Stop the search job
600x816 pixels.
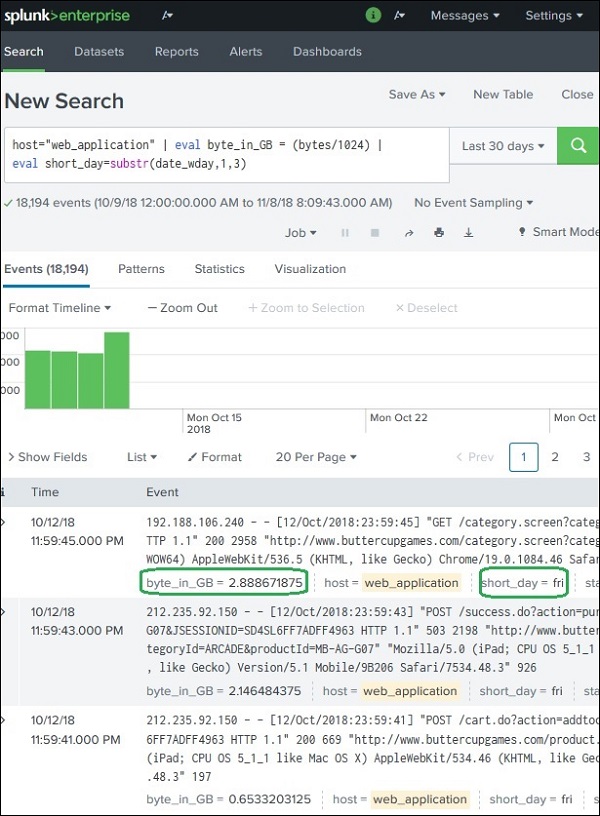(375, 232)
